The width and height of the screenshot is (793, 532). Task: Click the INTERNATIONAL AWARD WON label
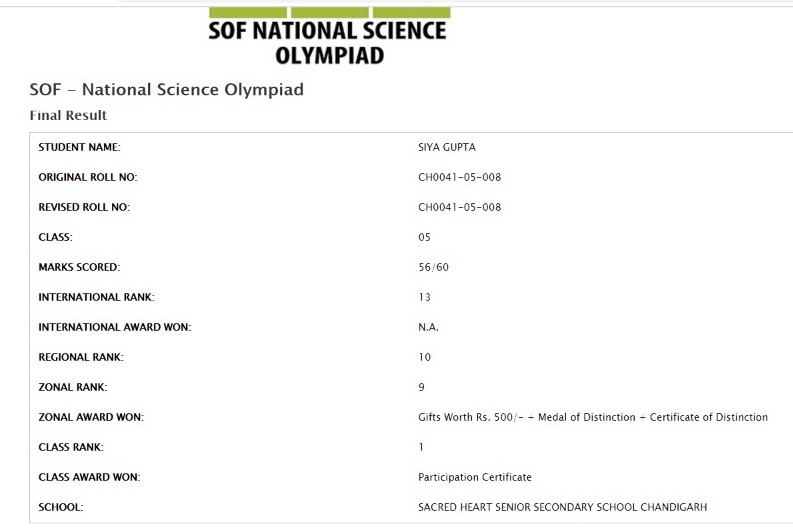[x=114, y=327]
